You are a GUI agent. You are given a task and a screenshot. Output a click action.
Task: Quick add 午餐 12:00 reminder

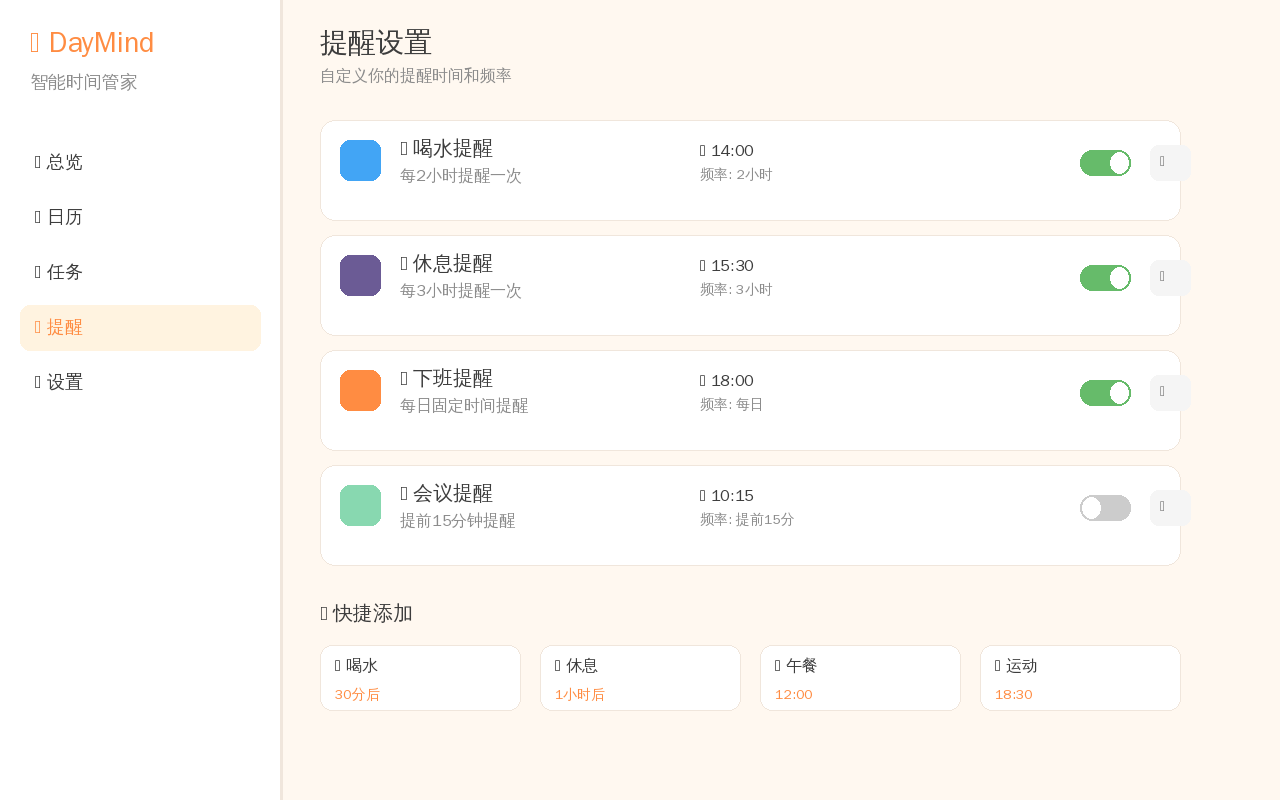[860, 678]
